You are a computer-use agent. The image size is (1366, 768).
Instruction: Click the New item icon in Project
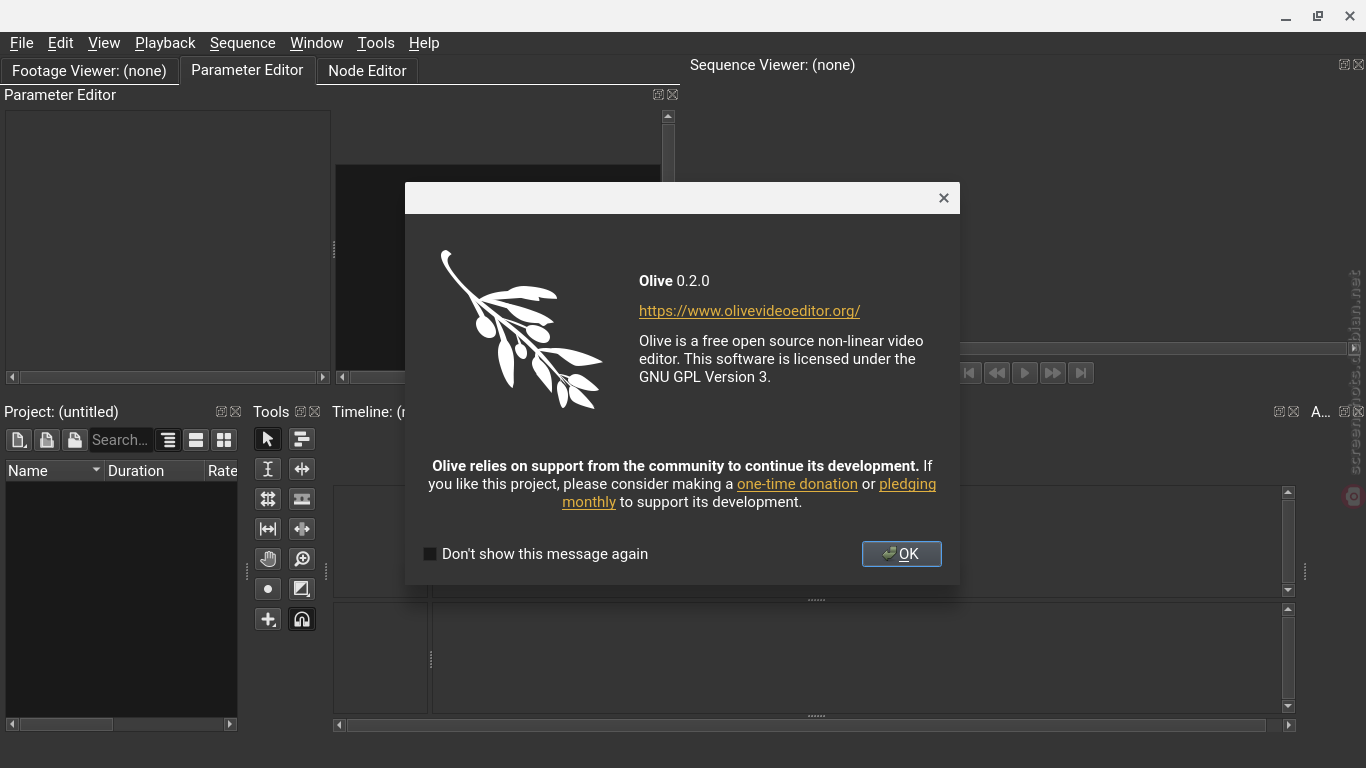click(18, 440)
